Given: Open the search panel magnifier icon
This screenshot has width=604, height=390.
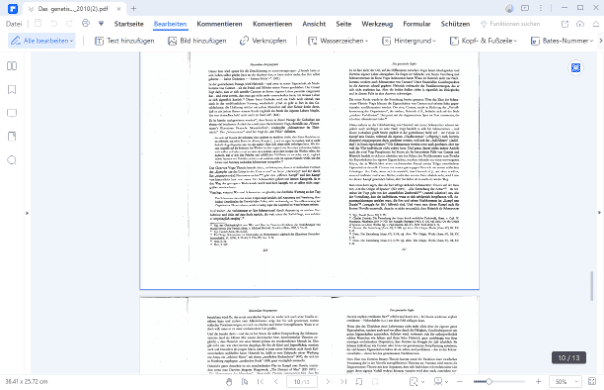Looking at the screenshot, I should 12,160.
